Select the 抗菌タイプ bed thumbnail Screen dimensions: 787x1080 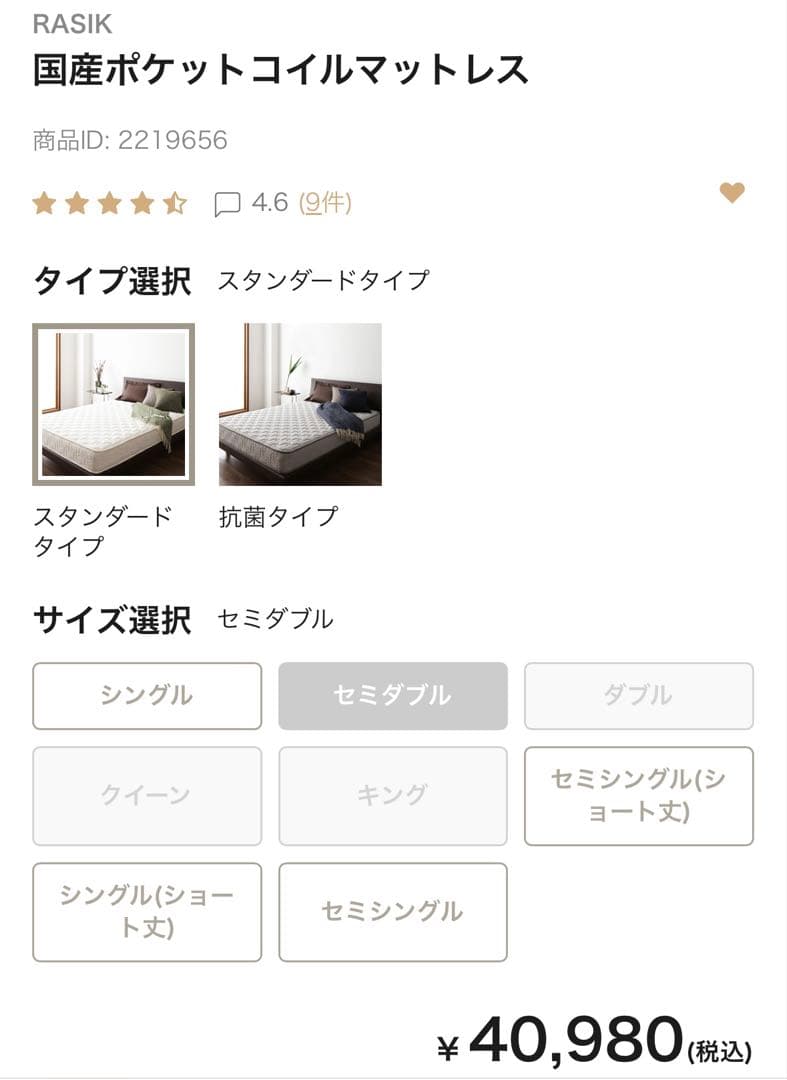pos(300,404)
